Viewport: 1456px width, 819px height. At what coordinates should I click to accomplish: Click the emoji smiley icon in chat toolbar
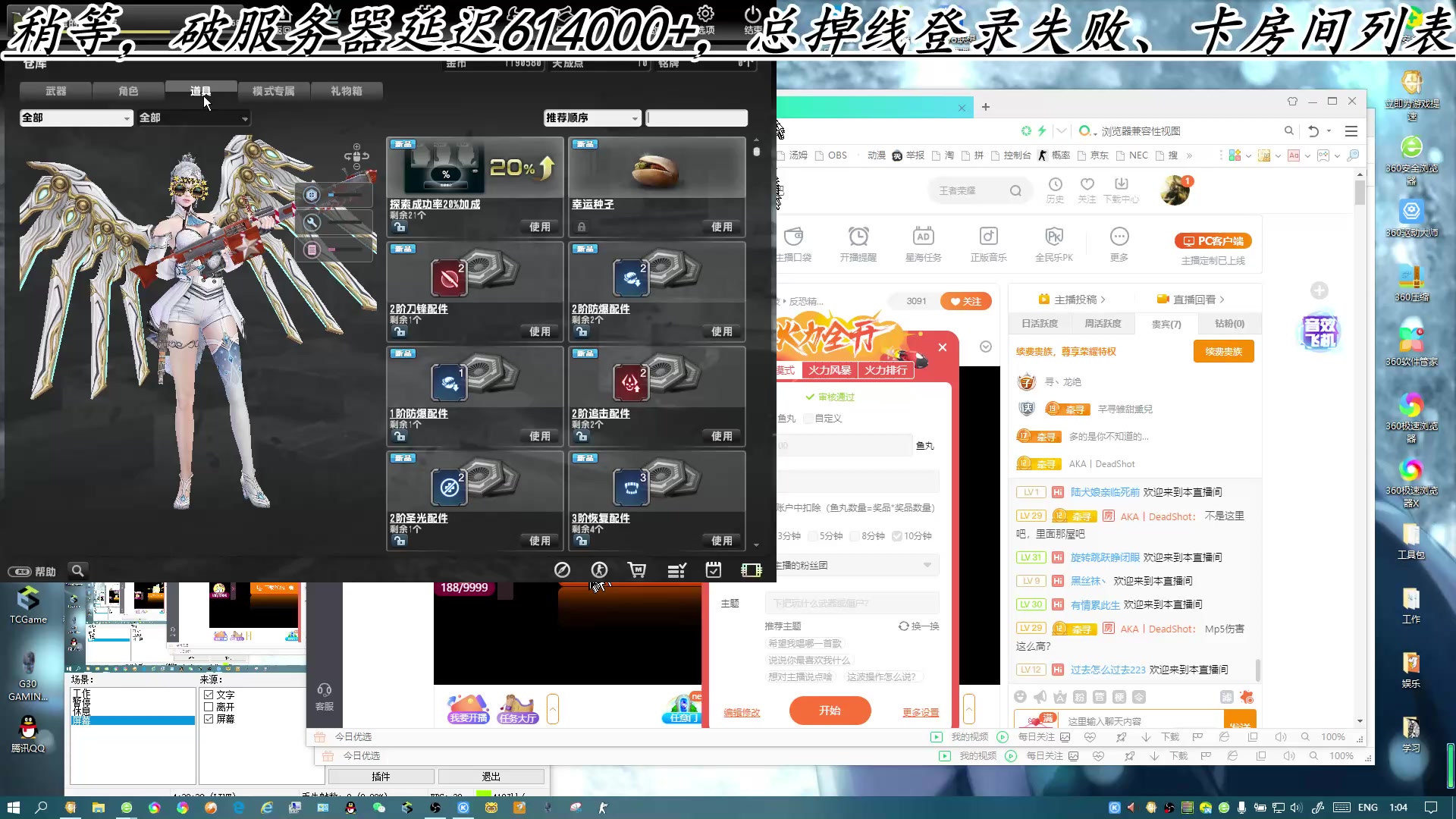point(1020,697)
